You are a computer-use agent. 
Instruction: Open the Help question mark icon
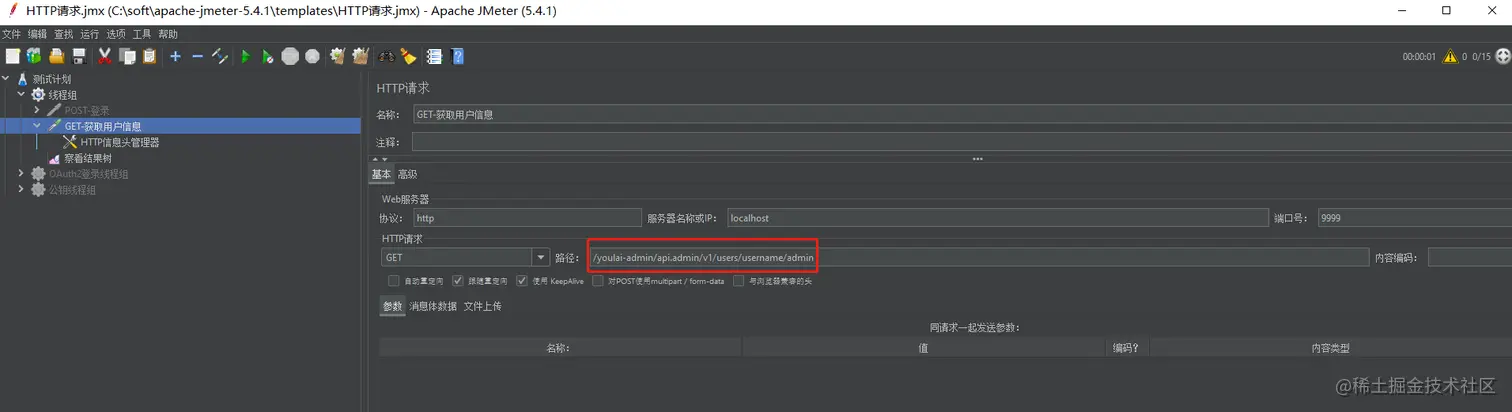[x=458, y=56]
